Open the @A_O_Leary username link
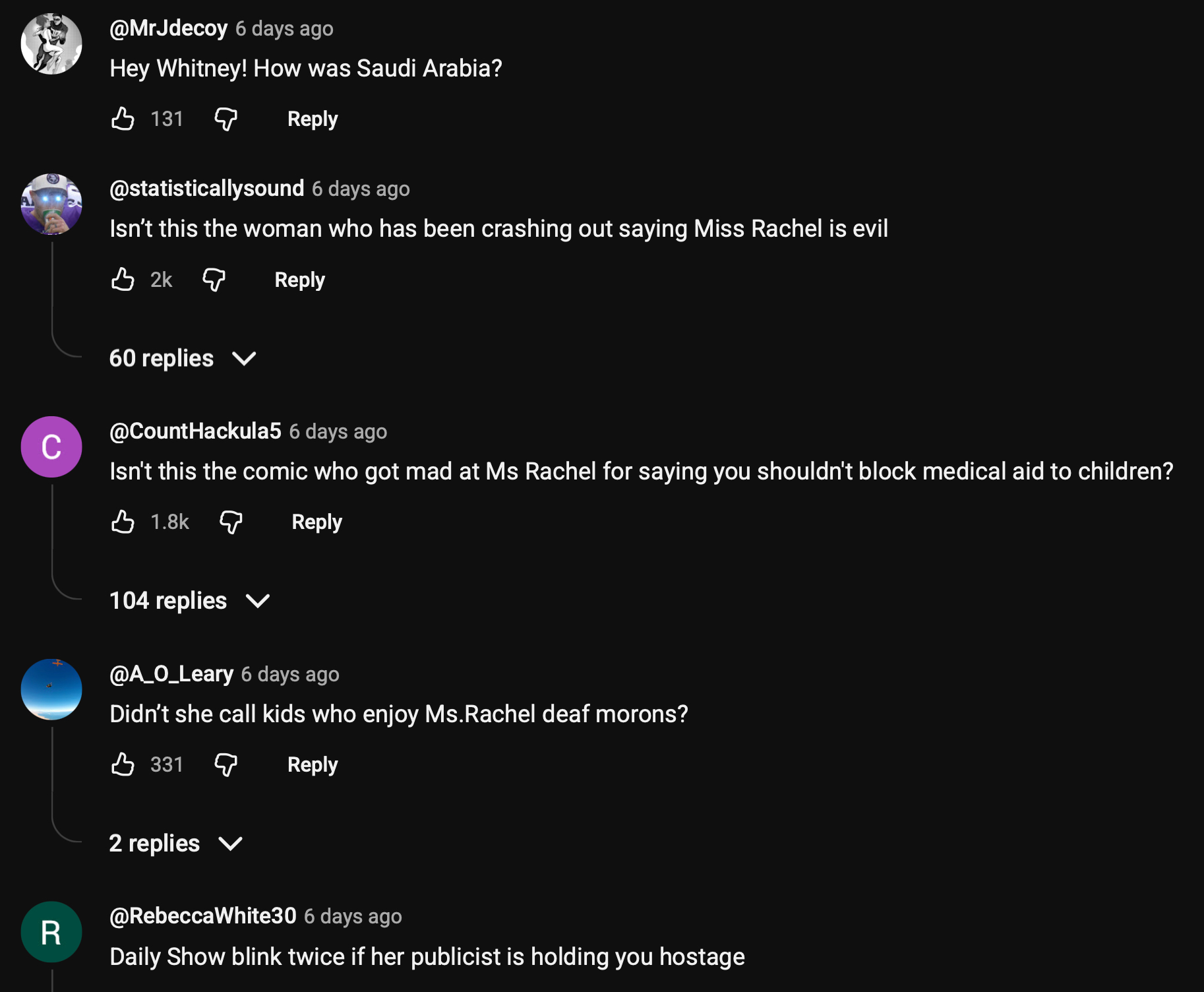Viewport: 1204px width, 992px height. (x=171, y=673)
